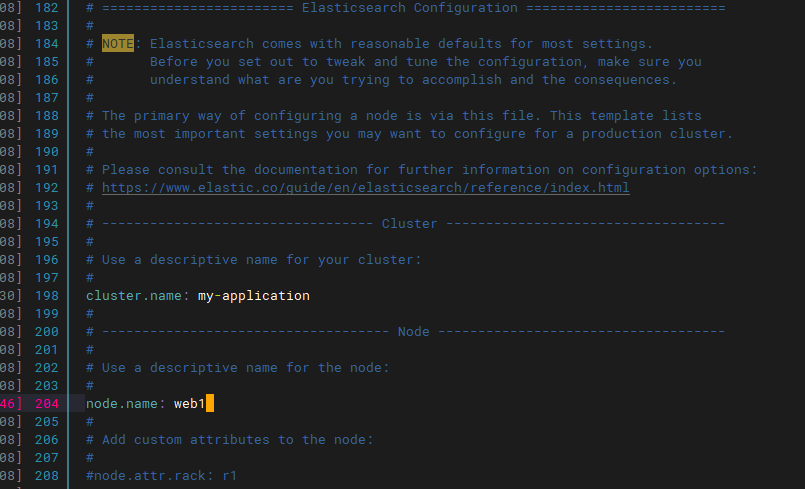Click line number 200 in the gutter
This screenshot has height=489, width=805.
[x=47, y=331]
